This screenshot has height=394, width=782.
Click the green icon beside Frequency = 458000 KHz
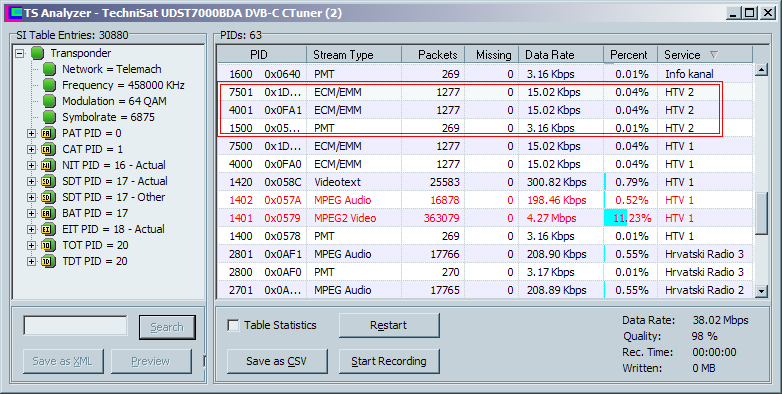49,85
